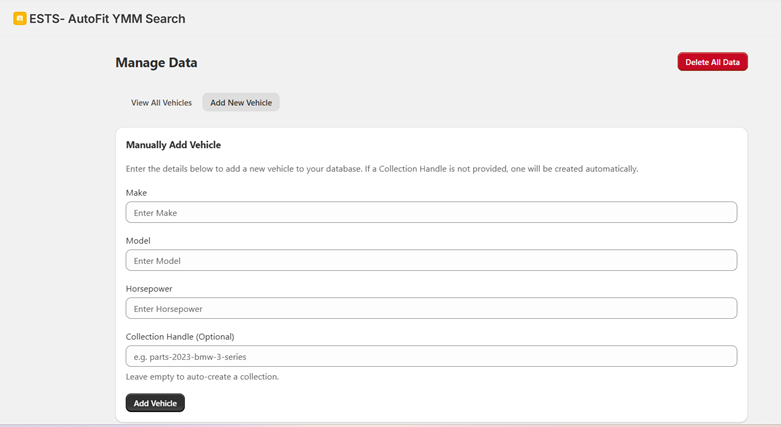Click the Make field label

pos(136,192)
